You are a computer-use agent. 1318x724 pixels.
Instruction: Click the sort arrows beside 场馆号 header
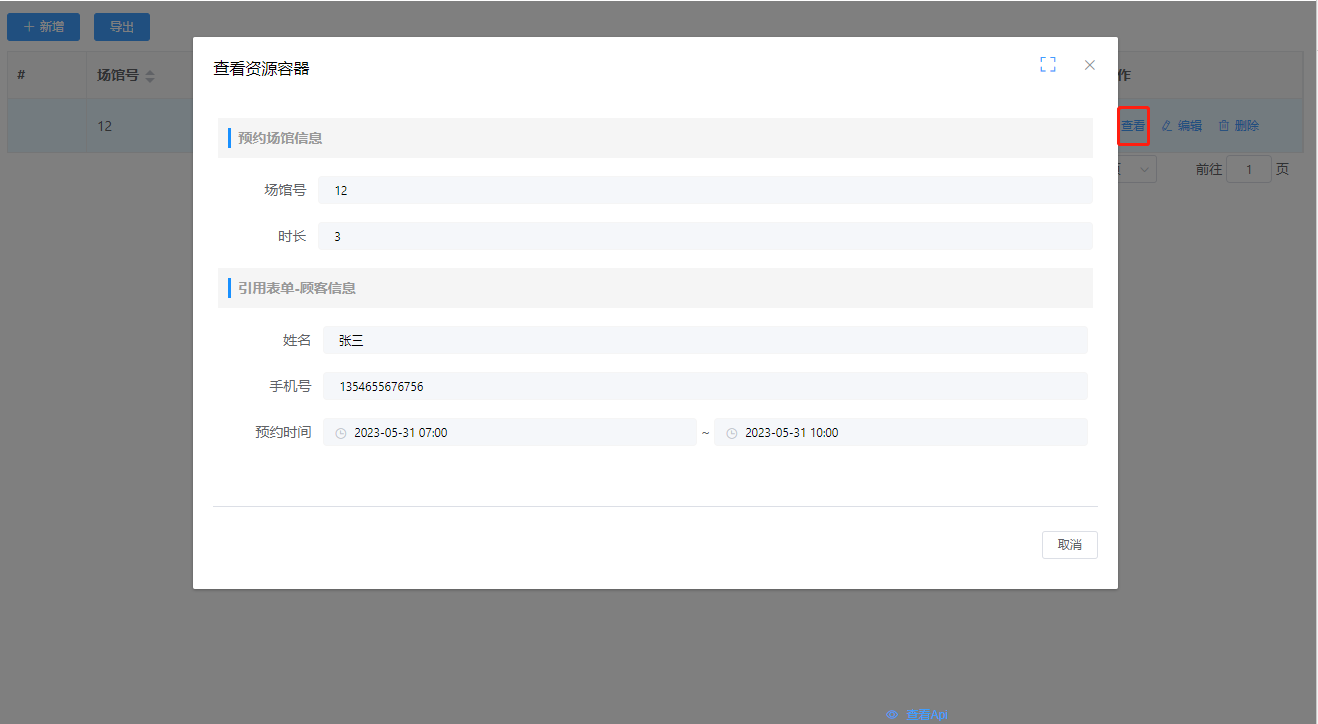click(x=150, y=76)
